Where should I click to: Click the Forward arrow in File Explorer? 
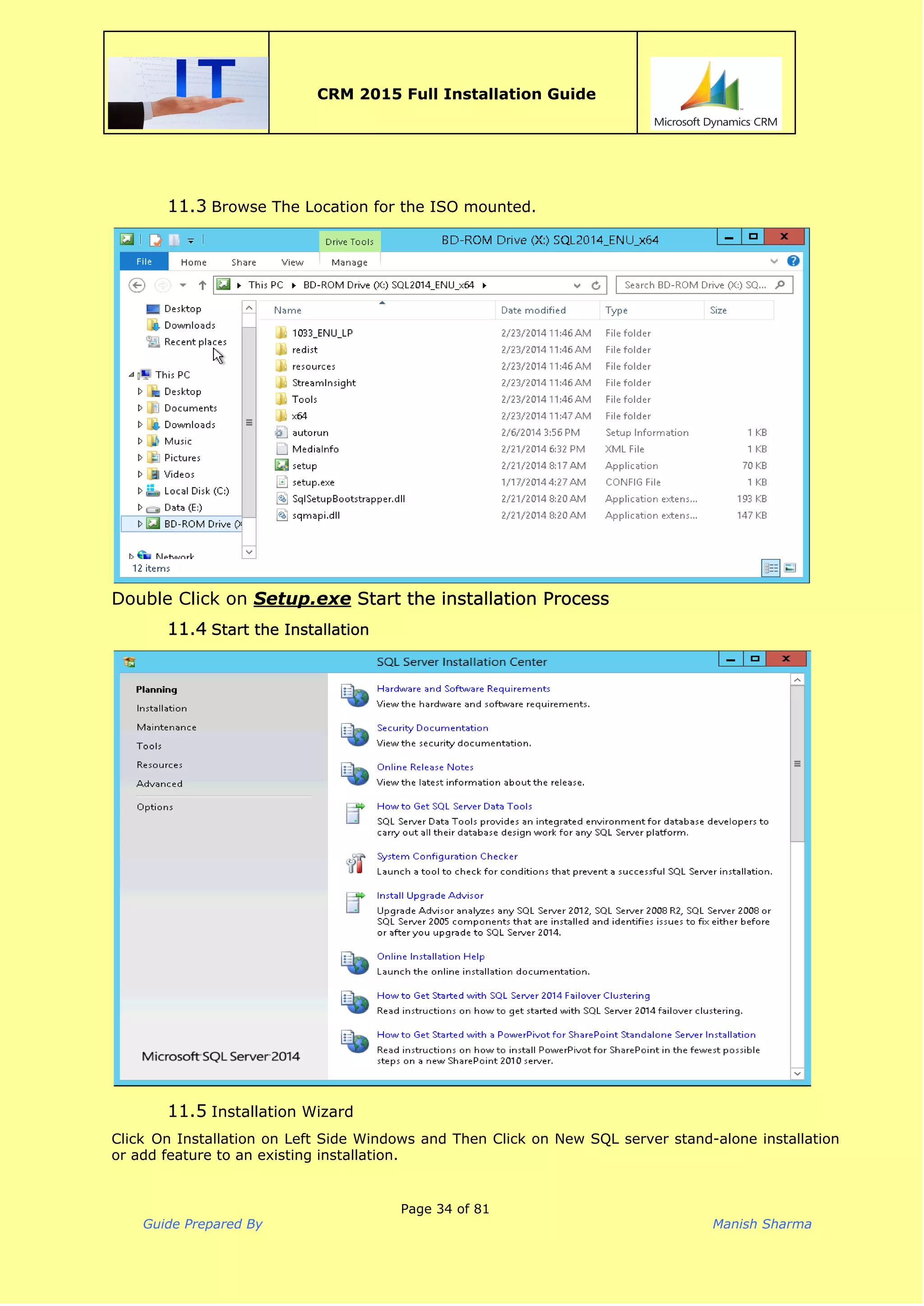(x=163, y=285)
